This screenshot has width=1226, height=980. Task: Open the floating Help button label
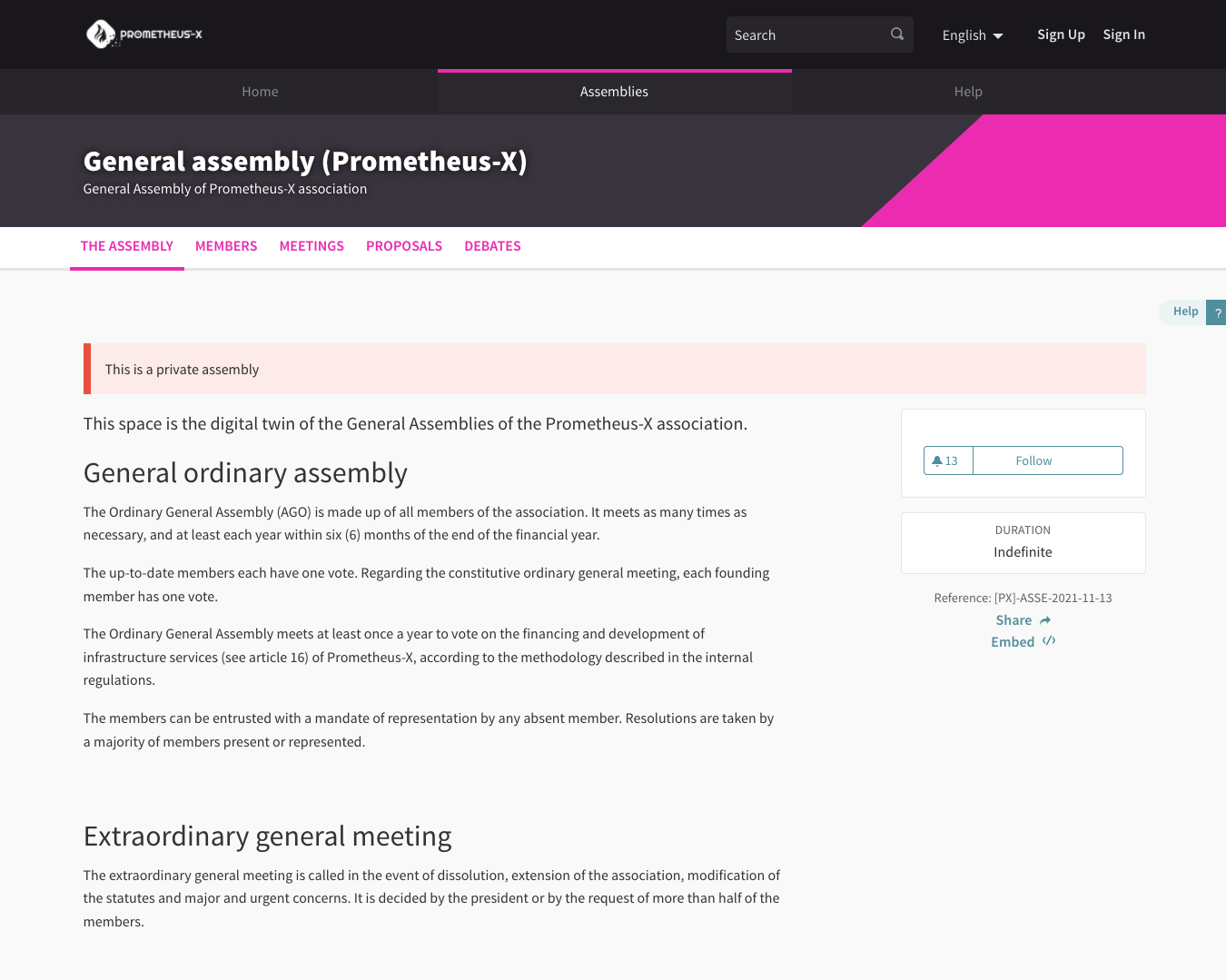click(1185, 312)
